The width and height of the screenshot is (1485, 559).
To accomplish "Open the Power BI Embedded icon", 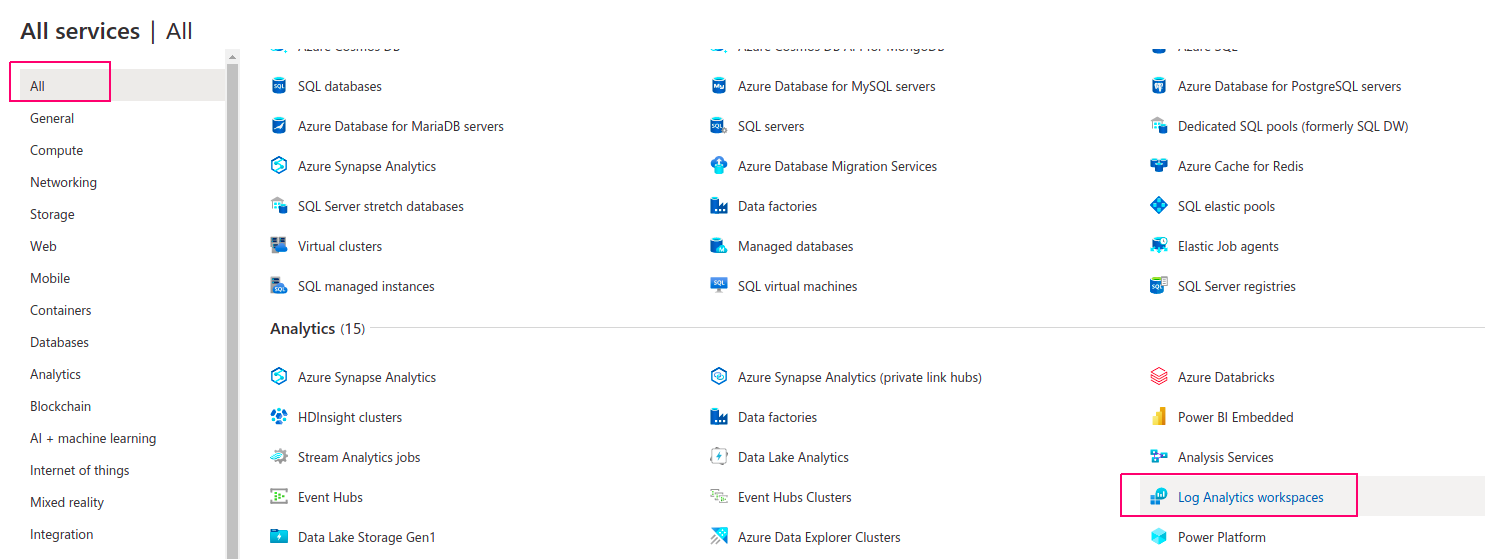I will point(1159,417).
